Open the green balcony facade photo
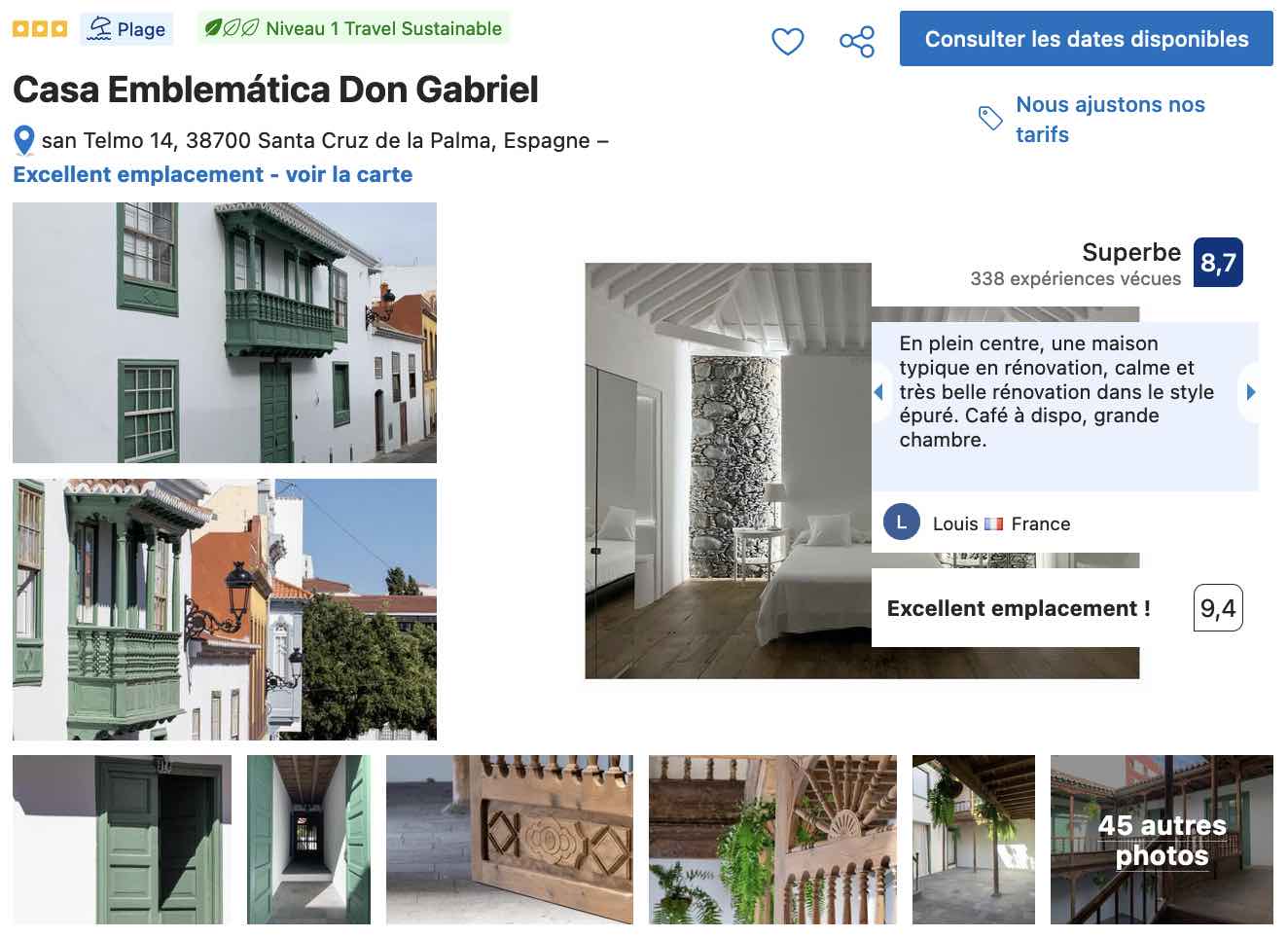1288x938 pixels. [x=225, y=333]
